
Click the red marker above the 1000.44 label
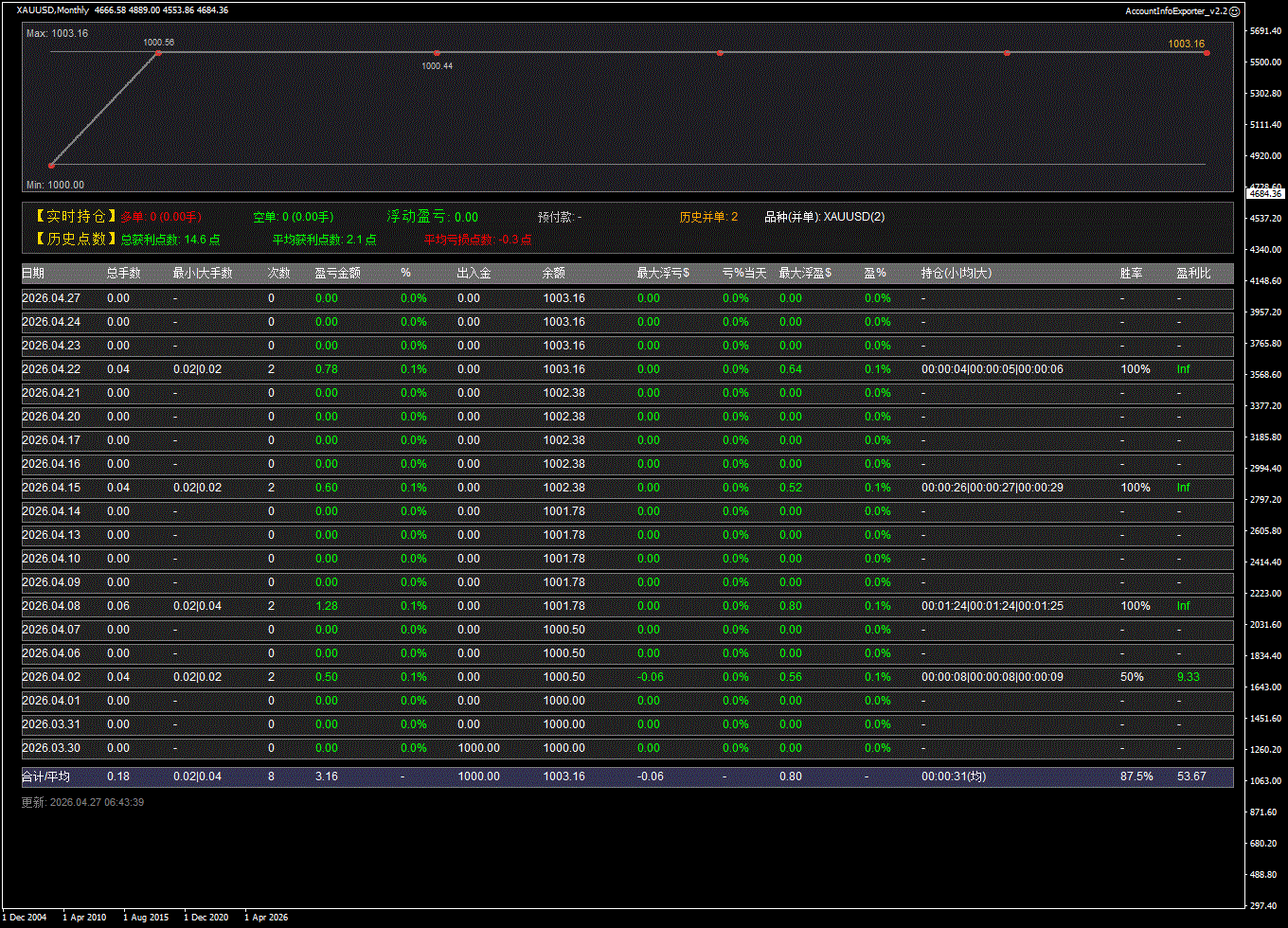click(437, 53)
